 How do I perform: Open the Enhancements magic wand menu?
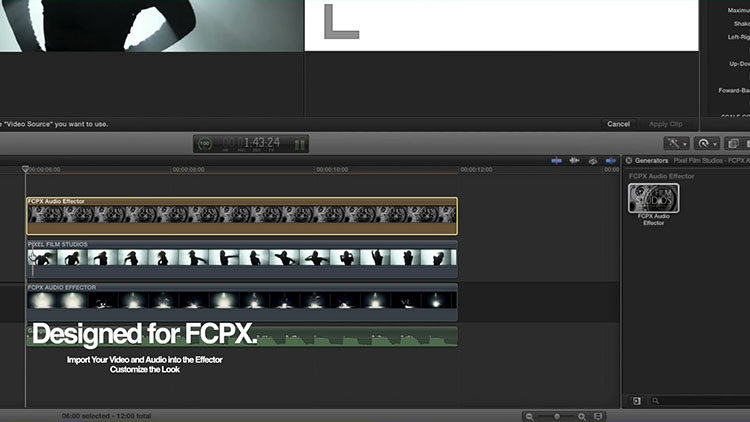(676, 144)
